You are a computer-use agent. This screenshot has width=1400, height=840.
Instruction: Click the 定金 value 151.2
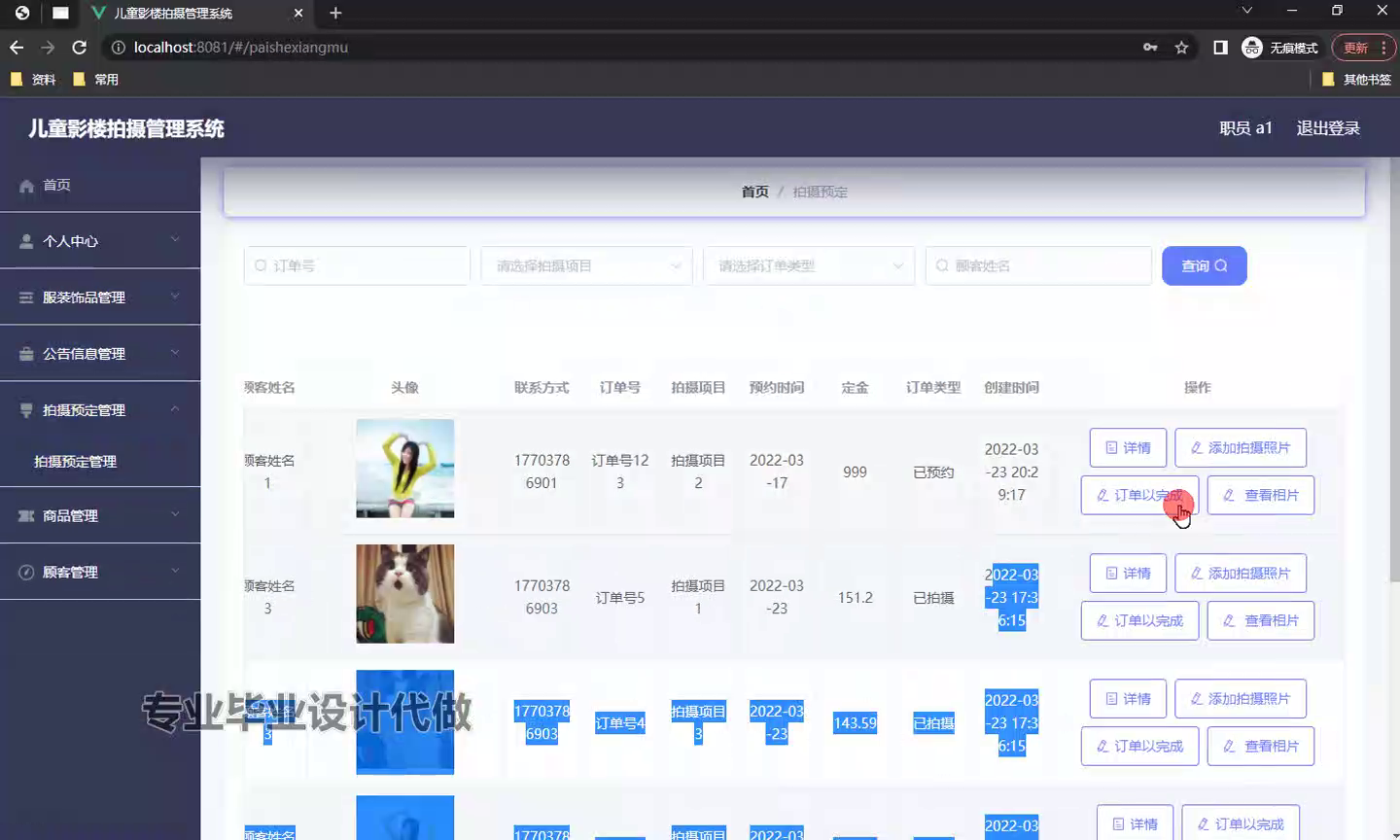click(x=855, y=597)
